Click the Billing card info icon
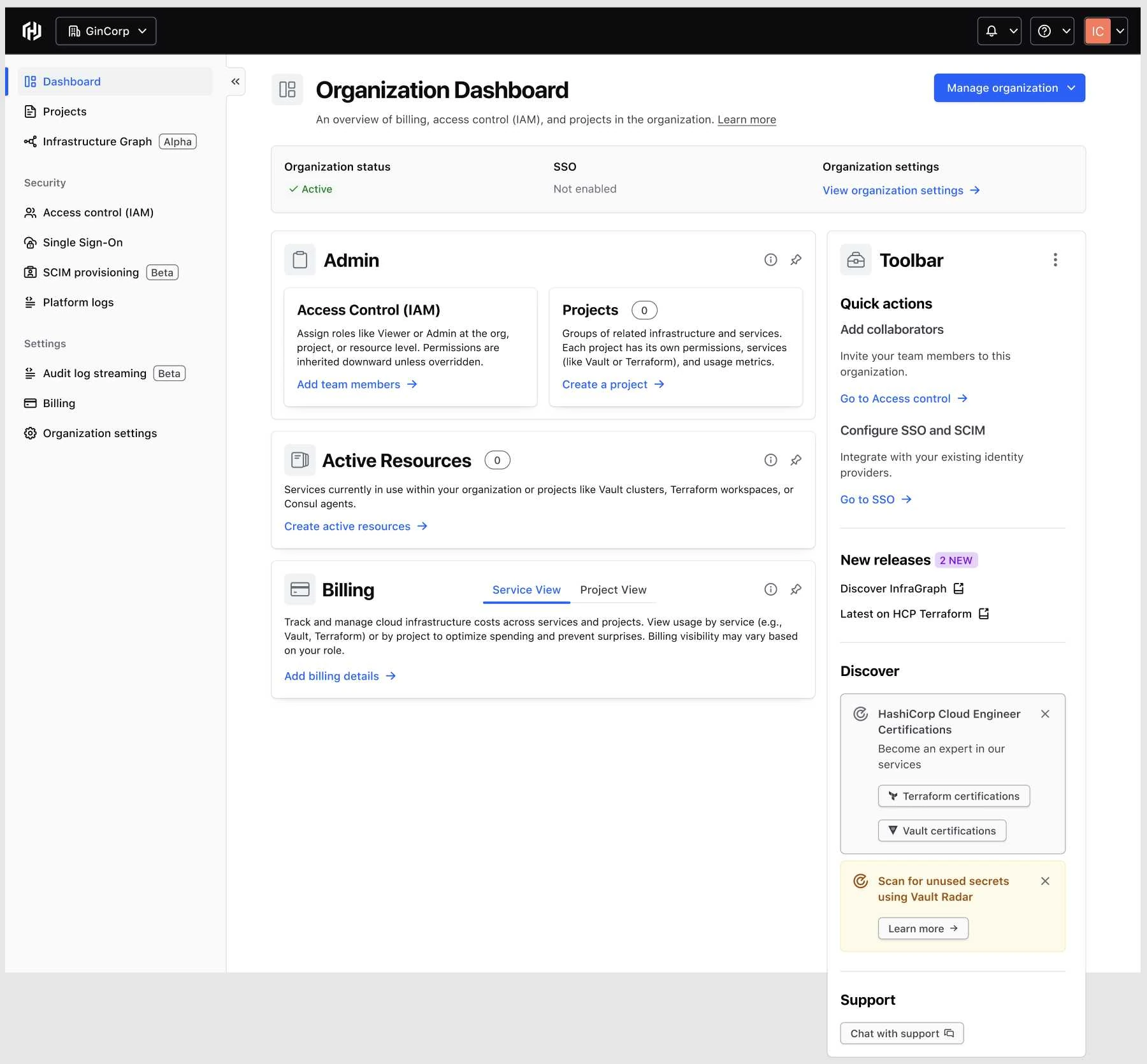 770,589
